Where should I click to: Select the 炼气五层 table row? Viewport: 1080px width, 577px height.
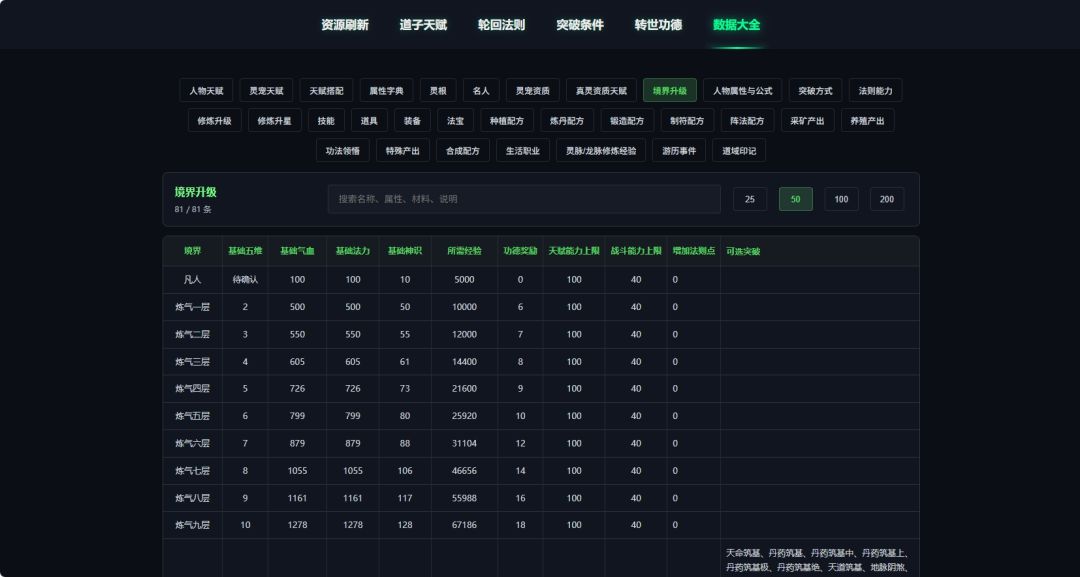(541, 416)
